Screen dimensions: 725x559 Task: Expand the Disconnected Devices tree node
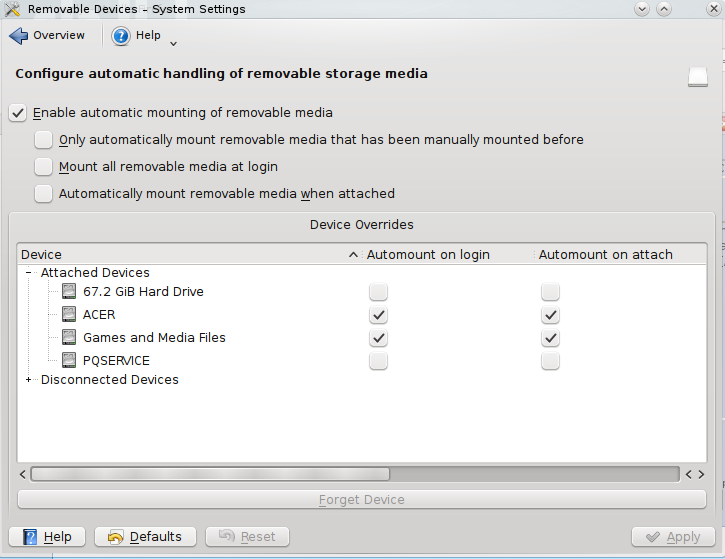29,380
